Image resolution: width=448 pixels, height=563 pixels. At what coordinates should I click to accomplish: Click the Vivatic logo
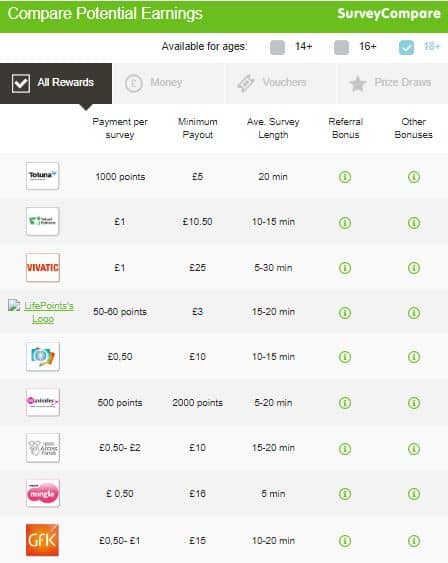pyautogui.click(x=42, y=268)
